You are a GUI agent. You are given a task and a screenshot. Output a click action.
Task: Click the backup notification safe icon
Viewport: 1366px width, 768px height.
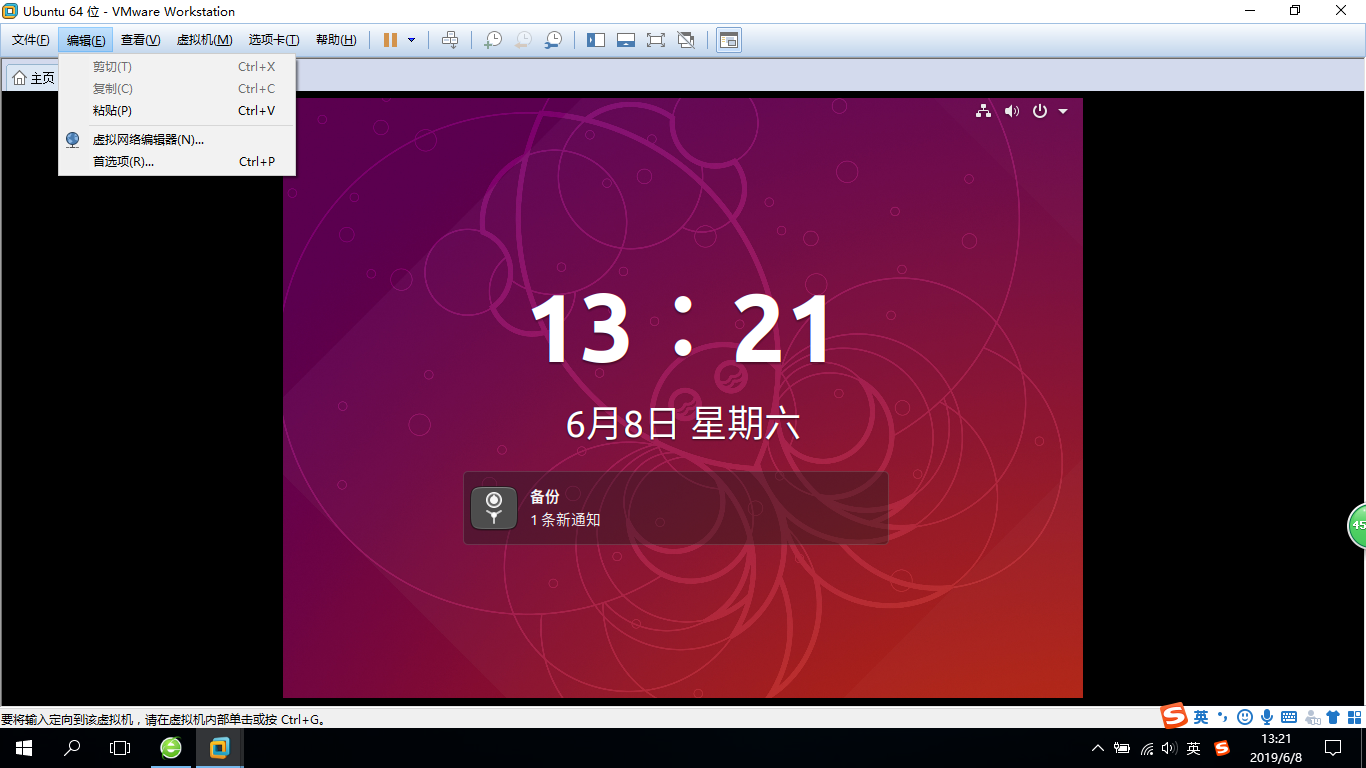494,508
